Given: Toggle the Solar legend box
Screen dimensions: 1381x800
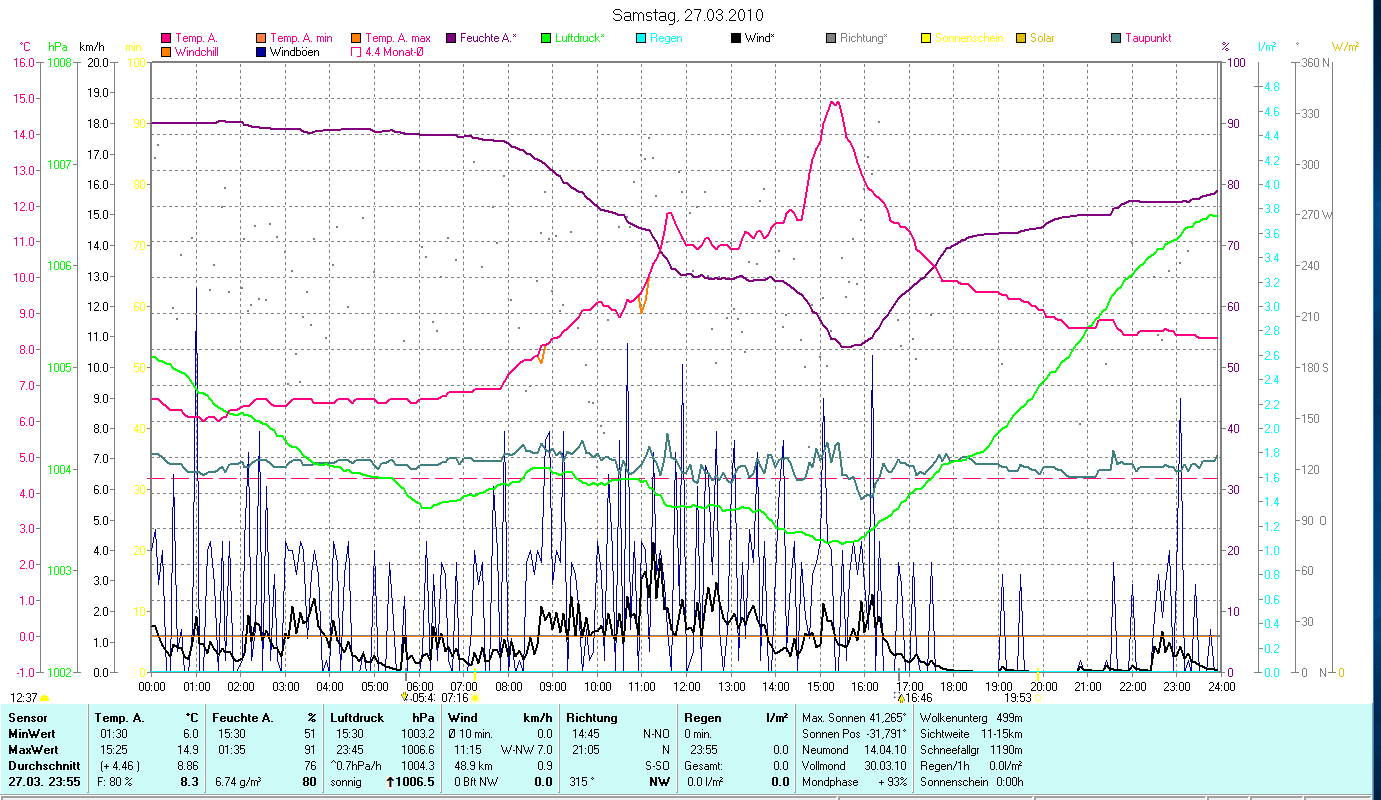Looking at the screenshot, I should 1021,38.
